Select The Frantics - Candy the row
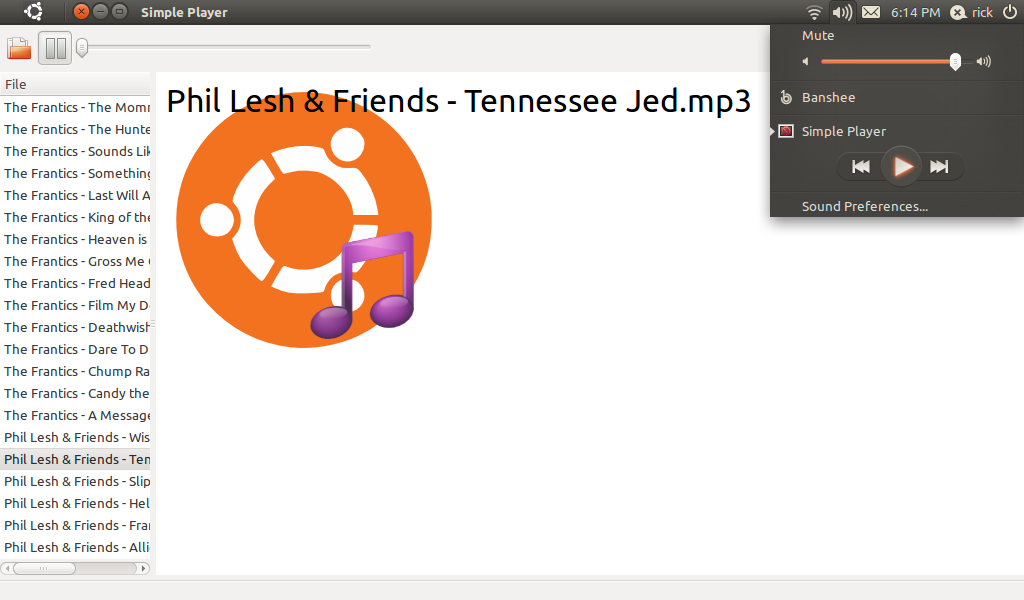 click(75, 394)
